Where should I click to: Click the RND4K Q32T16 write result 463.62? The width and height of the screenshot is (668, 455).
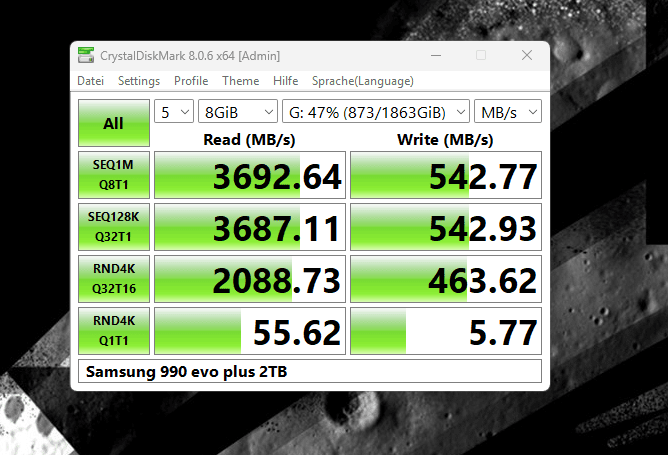446,279
